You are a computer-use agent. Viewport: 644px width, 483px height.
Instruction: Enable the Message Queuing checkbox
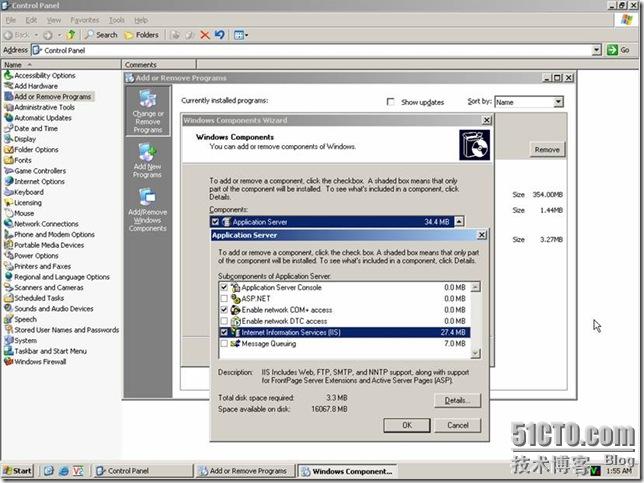pos(224,343)
